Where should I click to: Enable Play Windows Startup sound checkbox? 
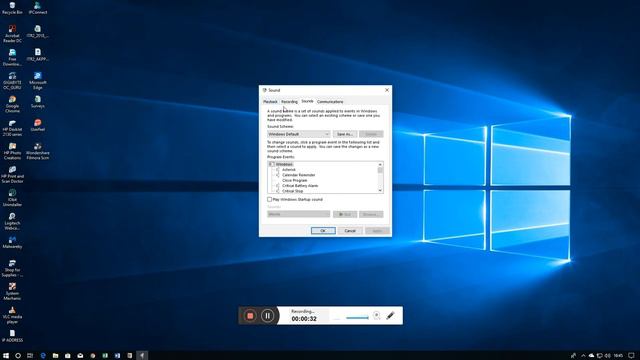pyautogui.click(x=269, y=200)
